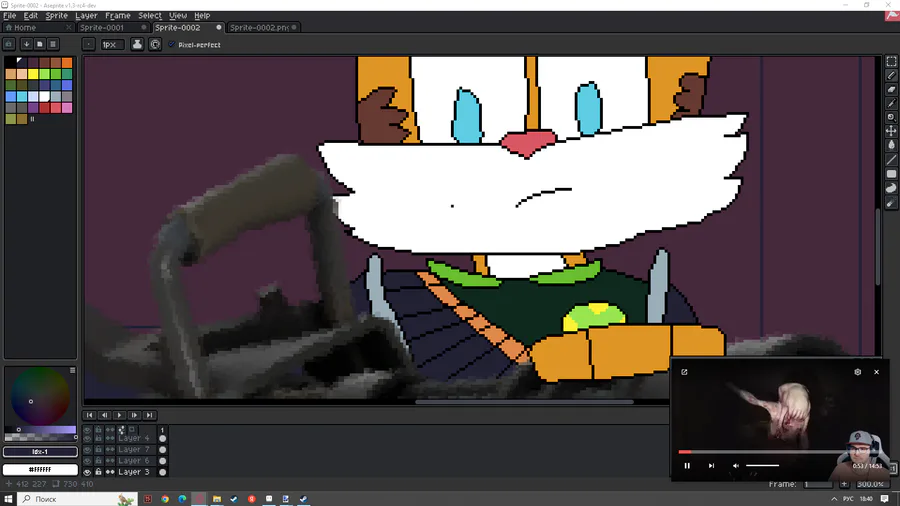Toggle Layer 4 visibility
Viewport: 900px width, 506px height.
[x=87, y=438]
